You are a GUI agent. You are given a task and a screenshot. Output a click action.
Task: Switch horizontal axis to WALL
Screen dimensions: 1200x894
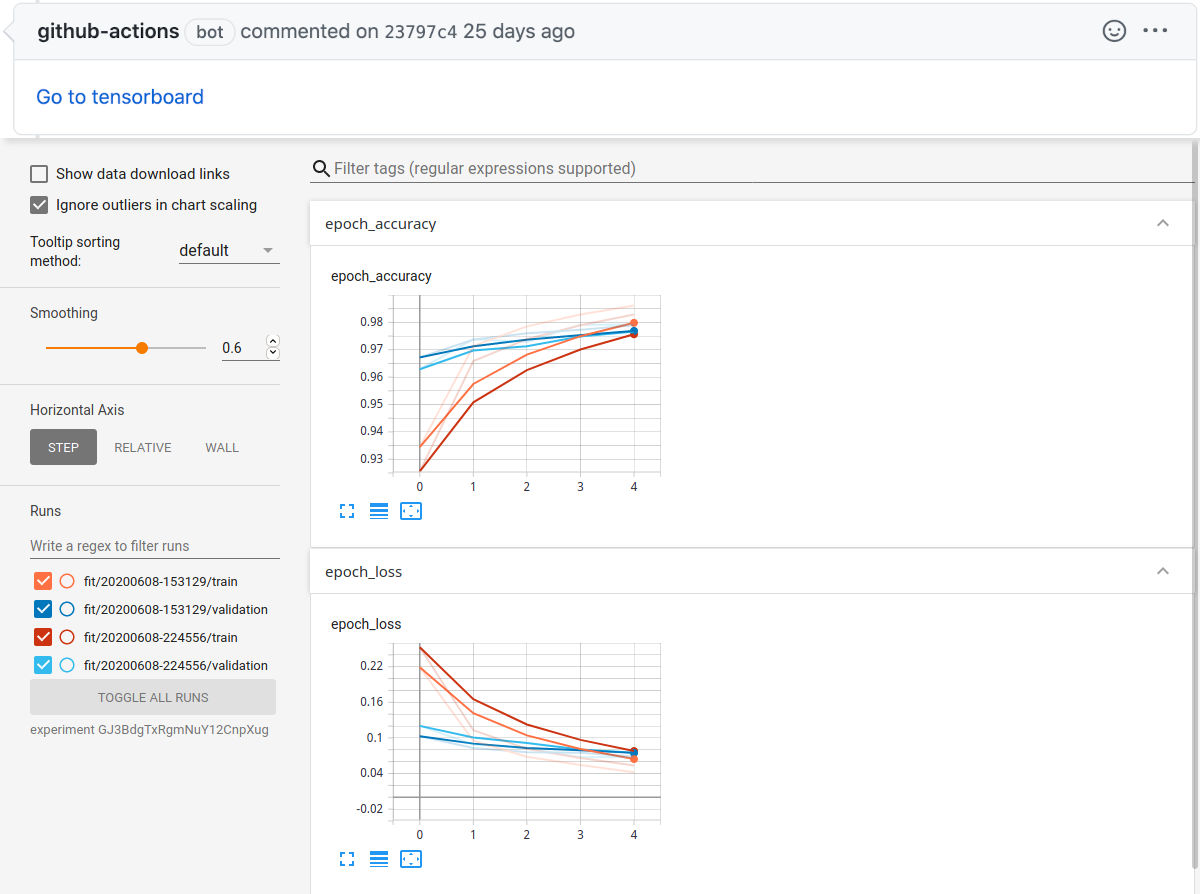click(x=222, y=447)
